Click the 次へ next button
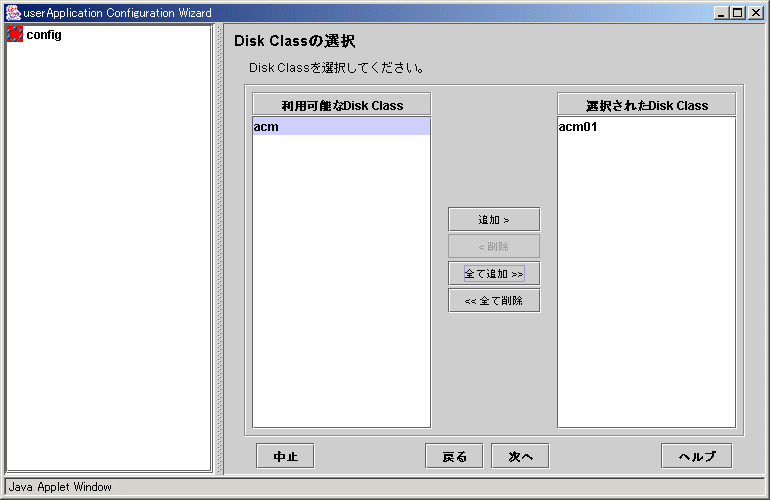Screen dimensions: 770x500 click(x=520, y=456)
